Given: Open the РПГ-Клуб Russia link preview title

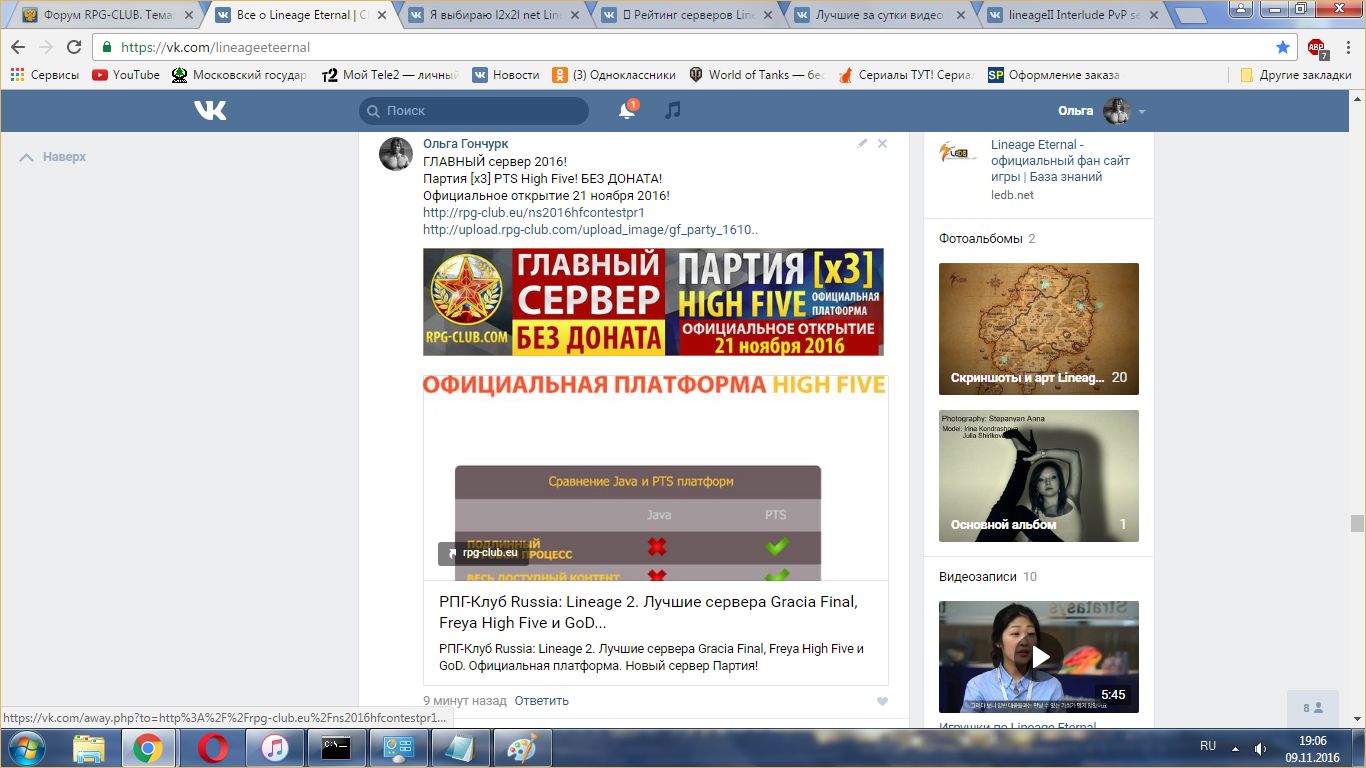Looking at the screenshot, I should point(648,612).
